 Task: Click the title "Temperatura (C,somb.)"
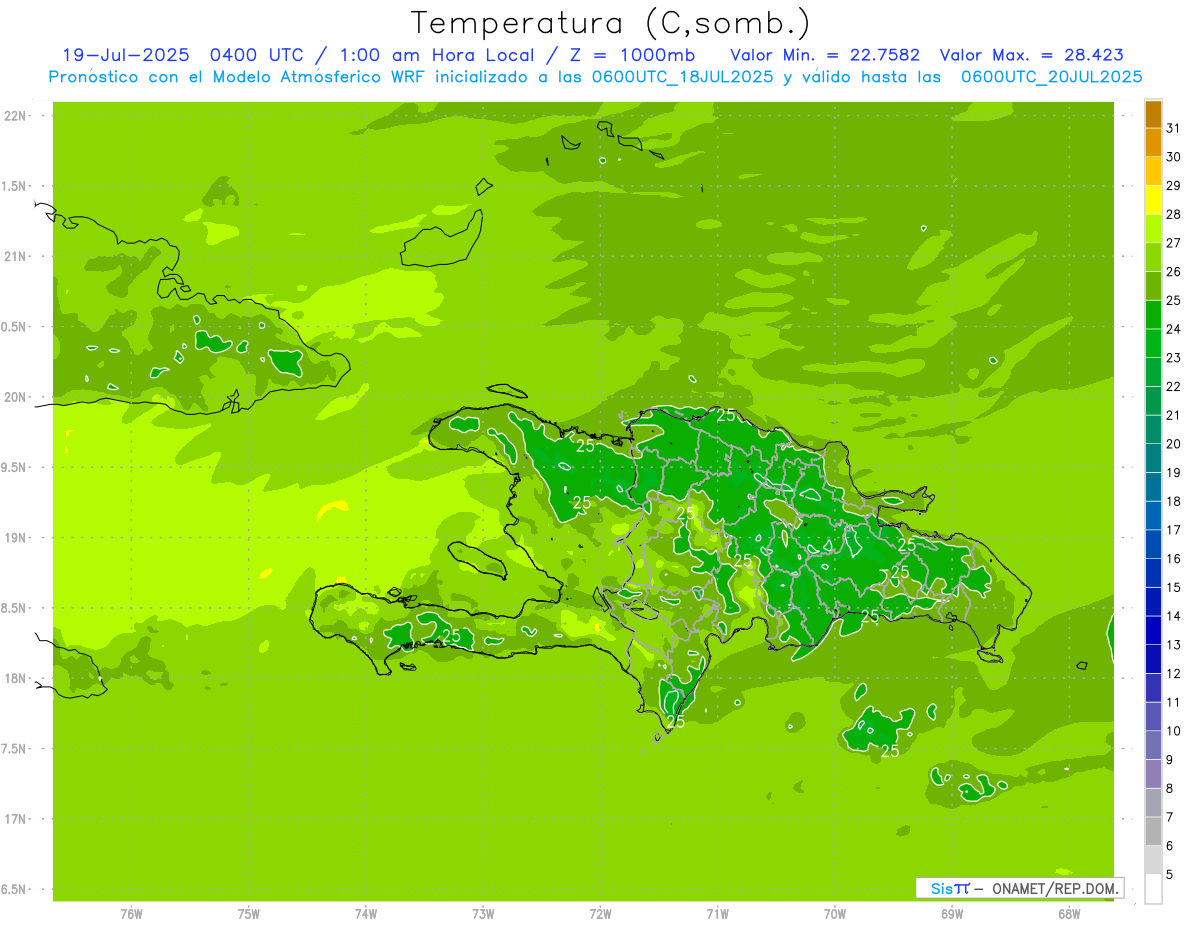tap(611, 23)
